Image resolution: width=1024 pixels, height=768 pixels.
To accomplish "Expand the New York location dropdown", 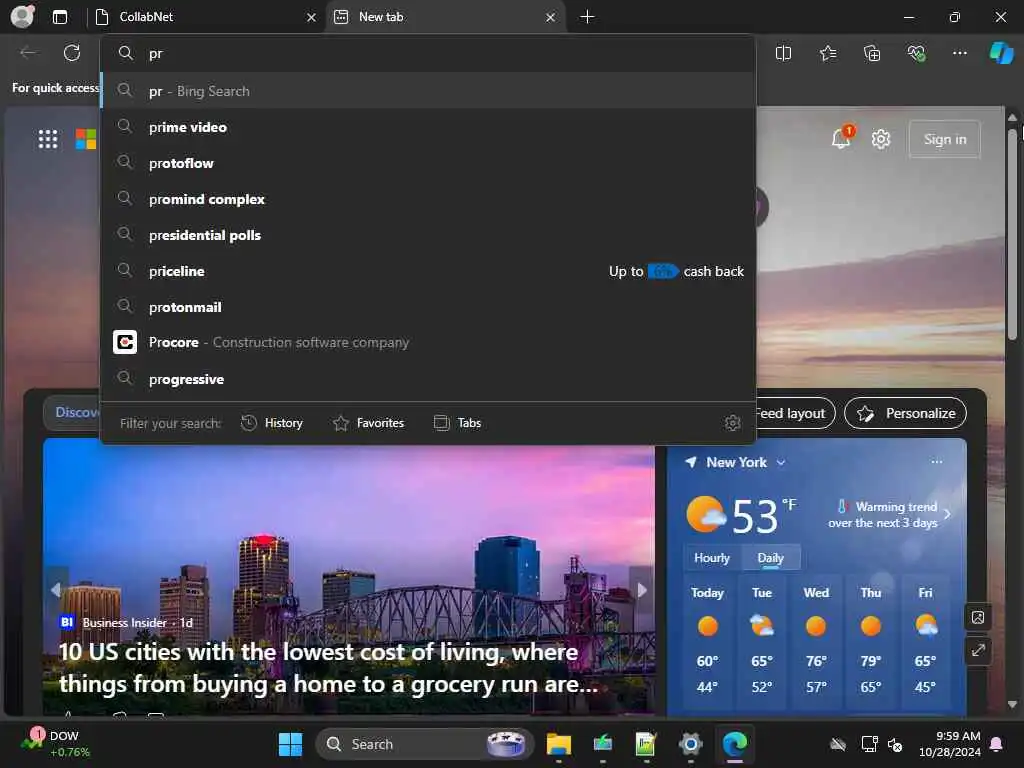I will 781,462.
